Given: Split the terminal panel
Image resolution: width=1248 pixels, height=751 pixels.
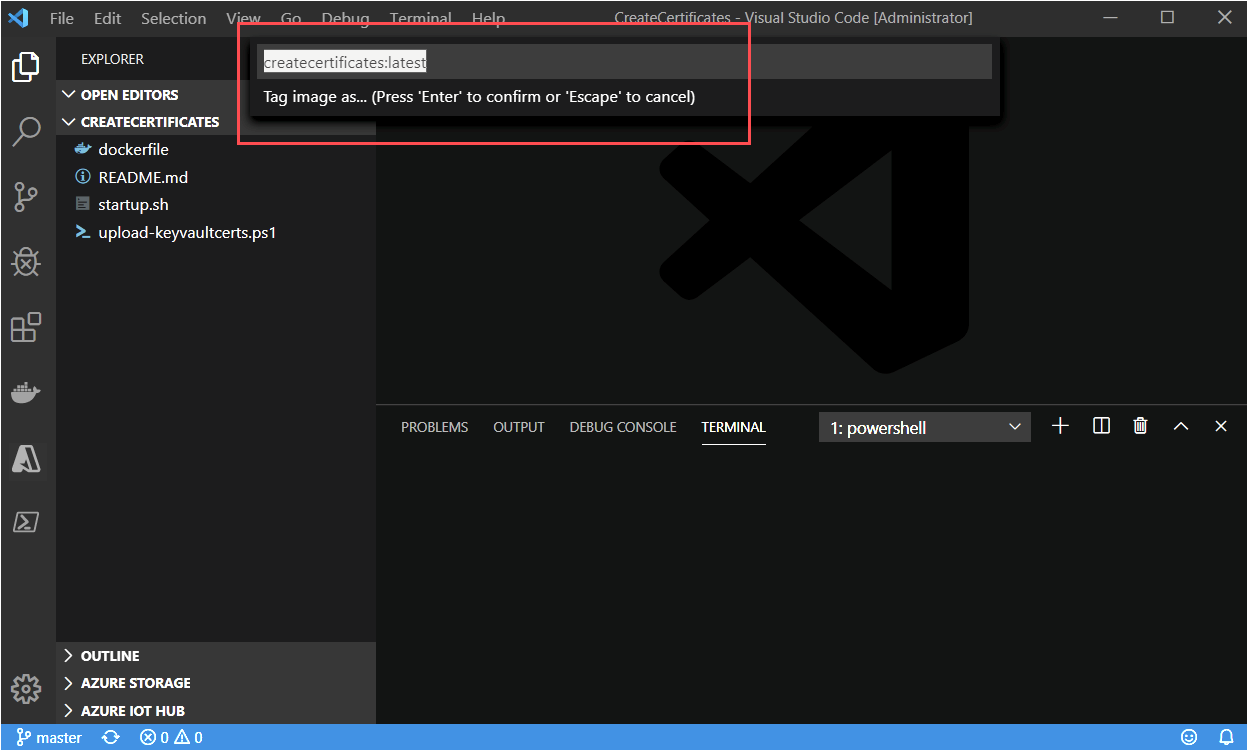Looking at the screenshot, I should 1100,426.
